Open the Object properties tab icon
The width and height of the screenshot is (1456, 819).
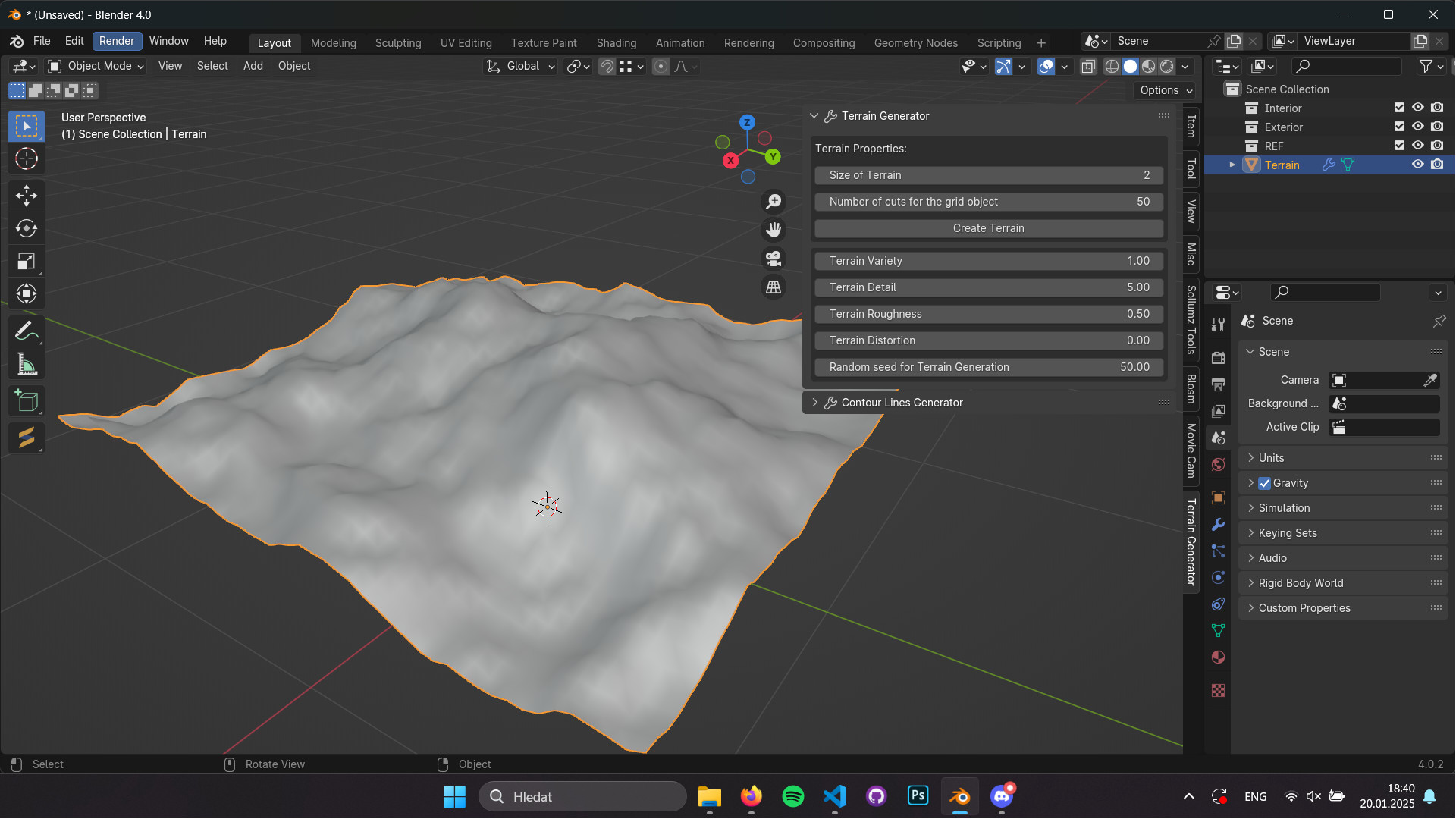click(1218, 497)
